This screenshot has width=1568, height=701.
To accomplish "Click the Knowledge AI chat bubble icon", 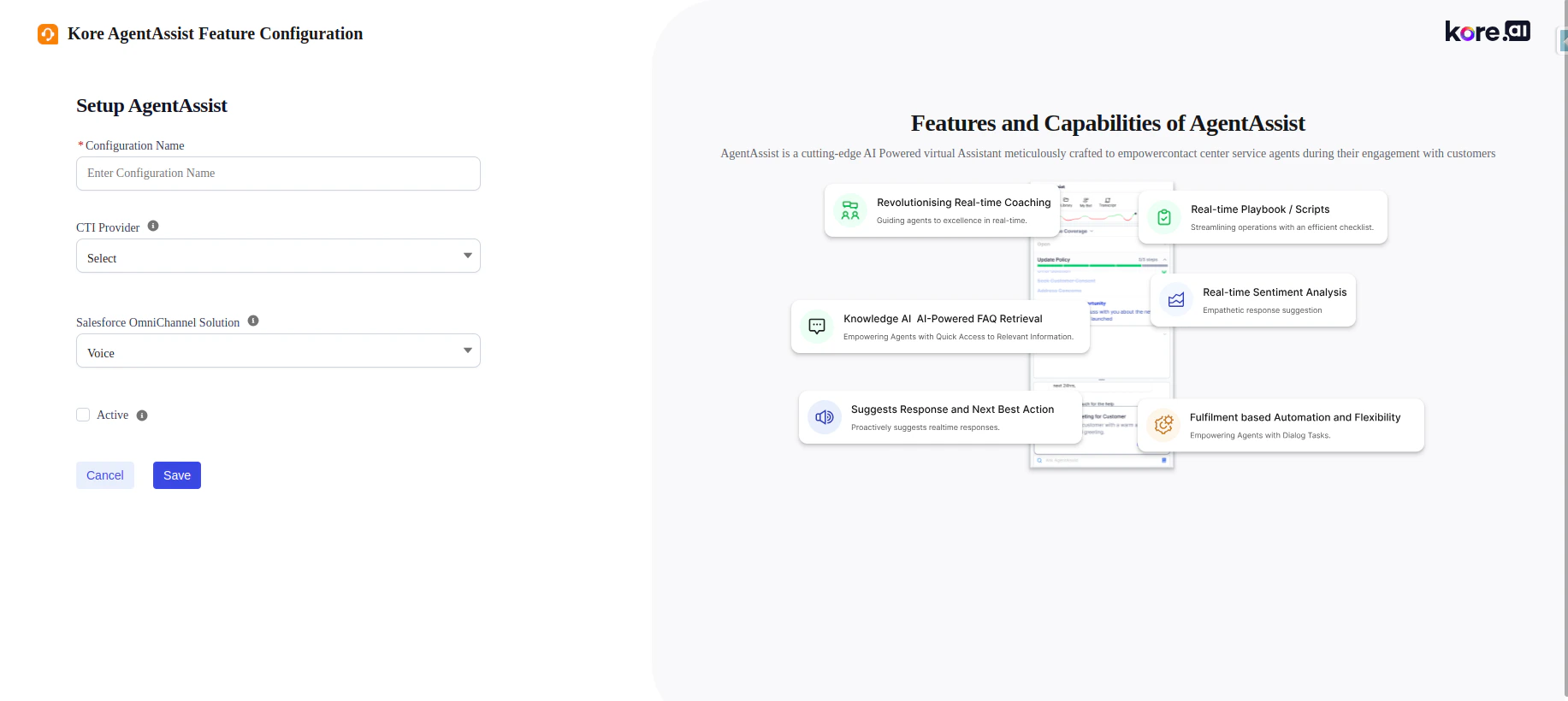I will 816,326.
